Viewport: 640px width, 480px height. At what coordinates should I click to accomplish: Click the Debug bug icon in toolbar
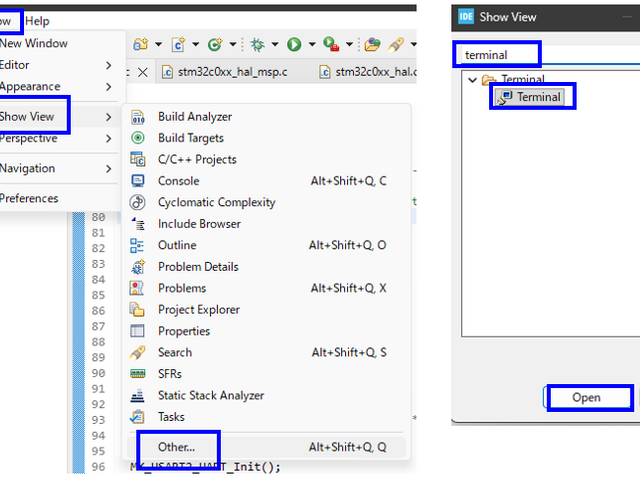pos(256,44)
